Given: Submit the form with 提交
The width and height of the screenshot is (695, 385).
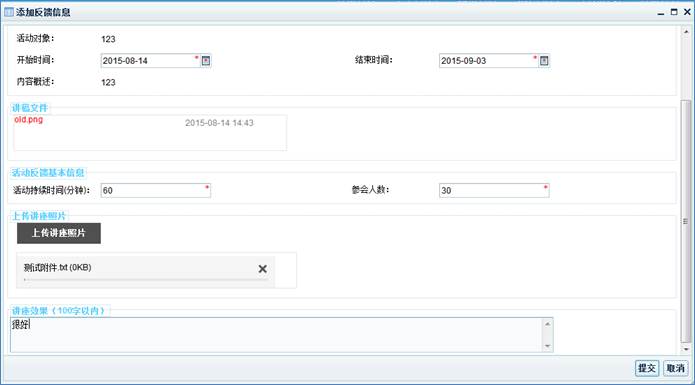Looking at the screenshot, I should pyautogui.click(x=647, y=368).
